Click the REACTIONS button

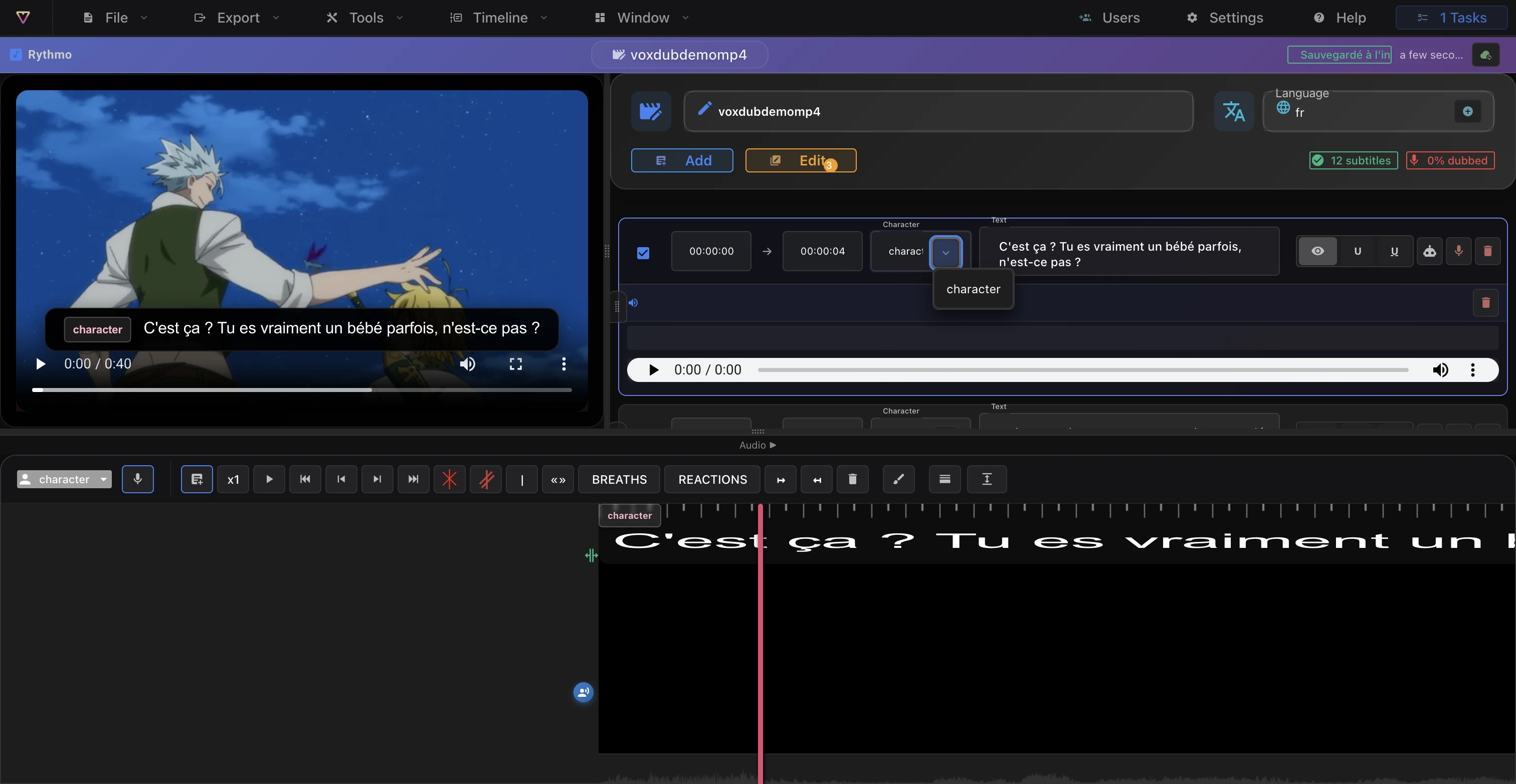(x=713, y=479)
